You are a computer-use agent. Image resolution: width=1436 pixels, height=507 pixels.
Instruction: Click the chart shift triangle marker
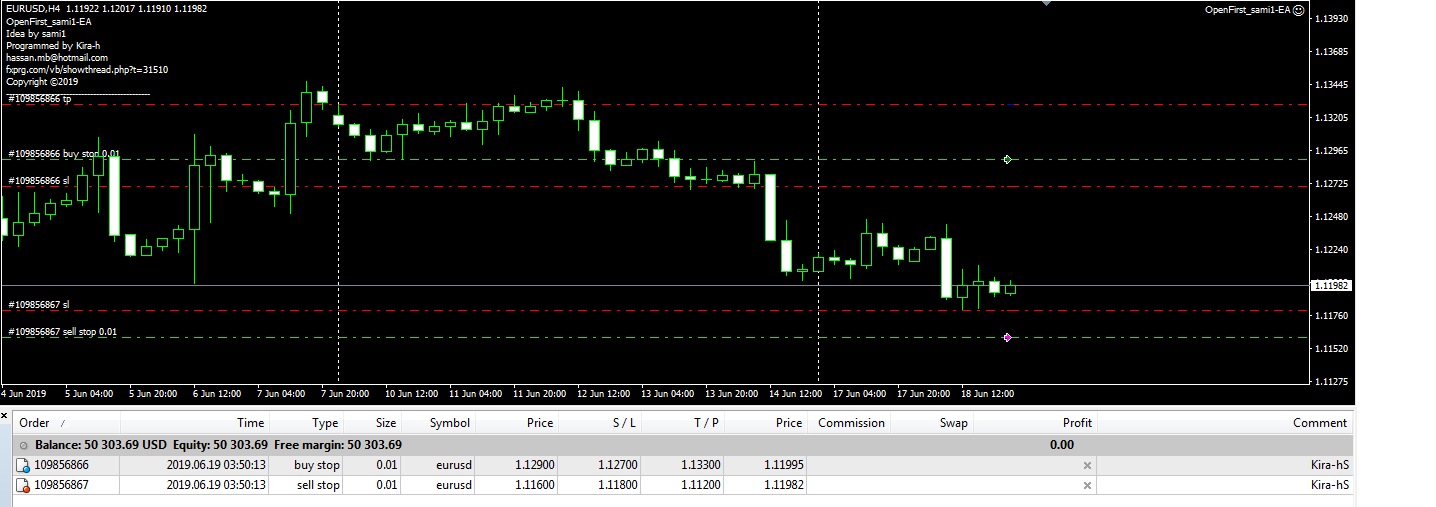[x=1045, y=3]
